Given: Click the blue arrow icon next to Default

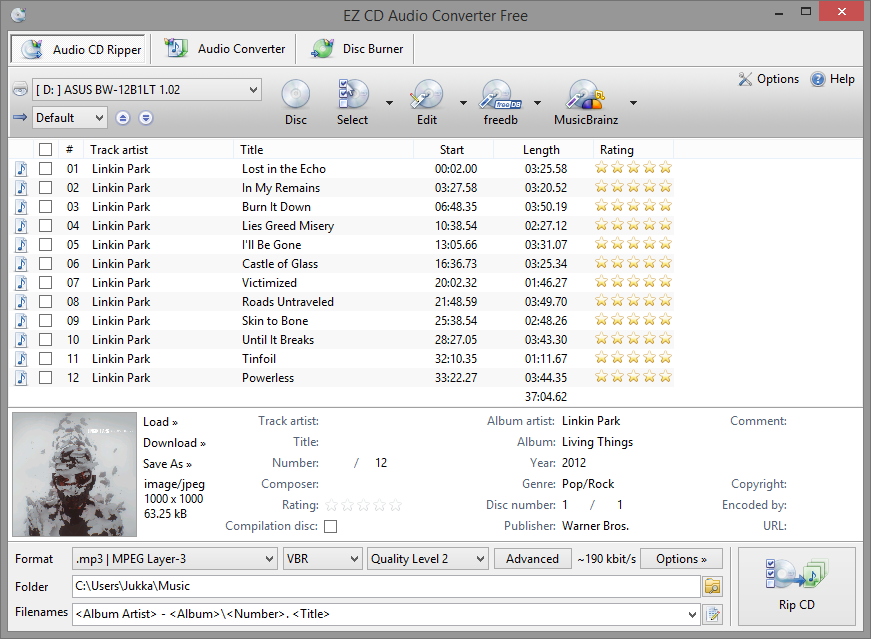Looking at the screenshot, I should [20, 117].
